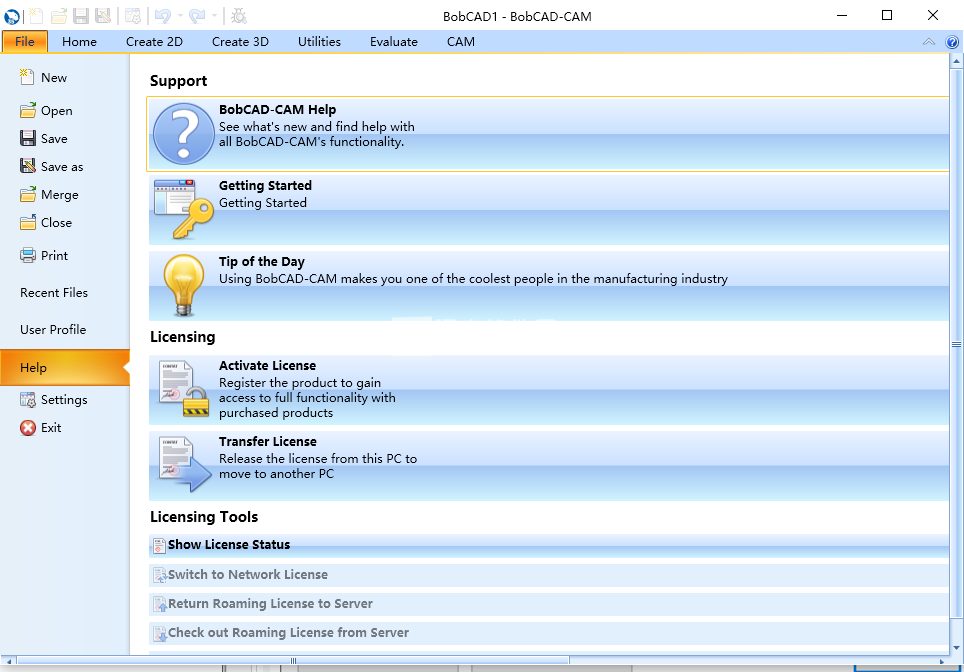
Task: Click the BobCAD-CAM Help question mark icon
Action: (183, 133)
